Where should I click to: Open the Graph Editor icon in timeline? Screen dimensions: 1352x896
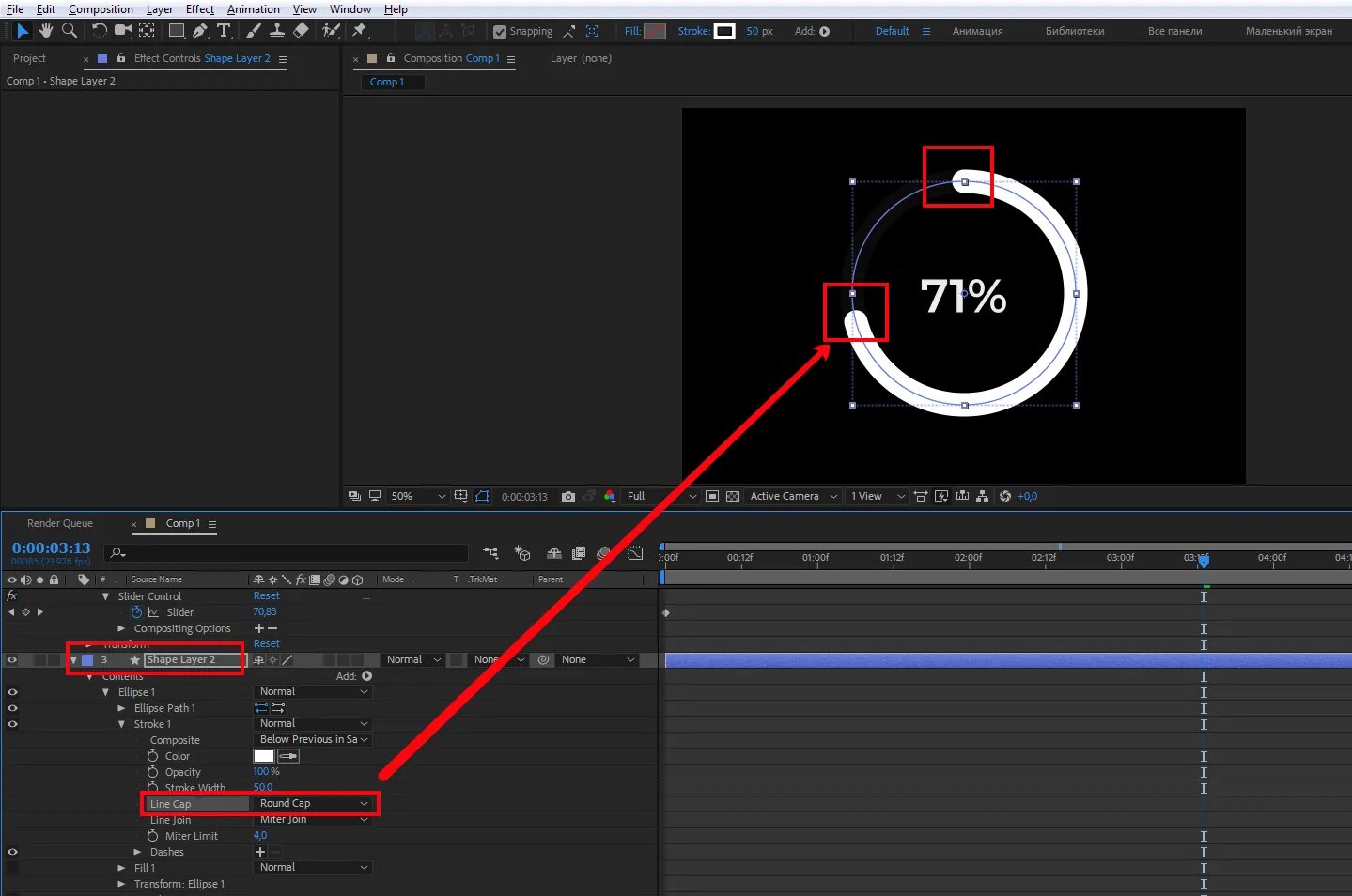point(635,554)
